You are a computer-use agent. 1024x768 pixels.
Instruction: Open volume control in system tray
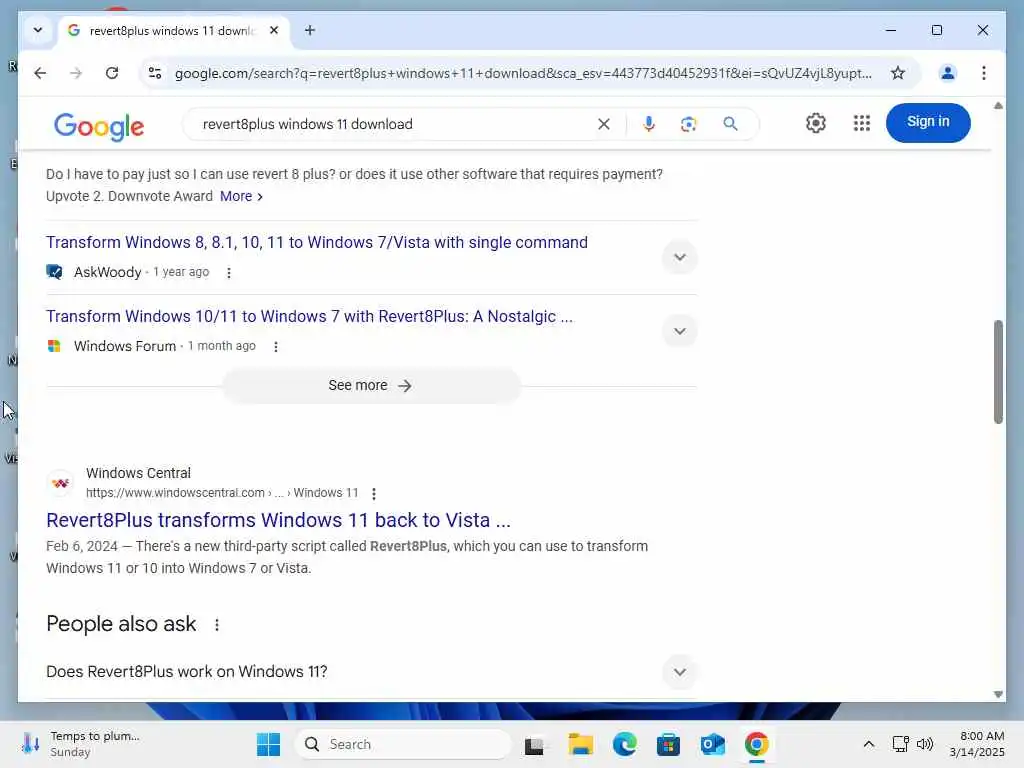click(925, 744)
